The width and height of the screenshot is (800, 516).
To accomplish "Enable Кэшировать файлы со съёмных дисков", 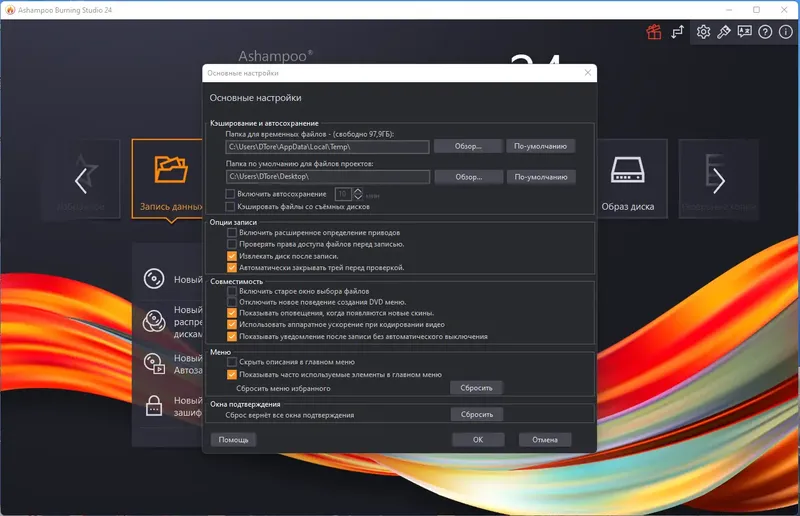I will pos(230,207).
